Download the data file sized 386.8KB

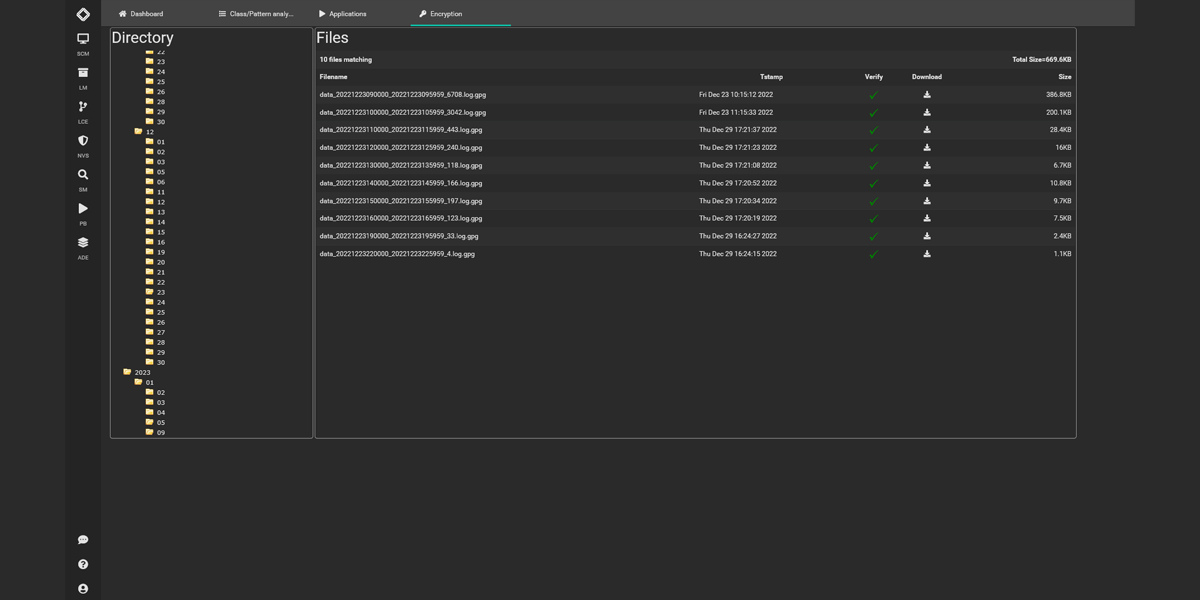coord(926,94)
